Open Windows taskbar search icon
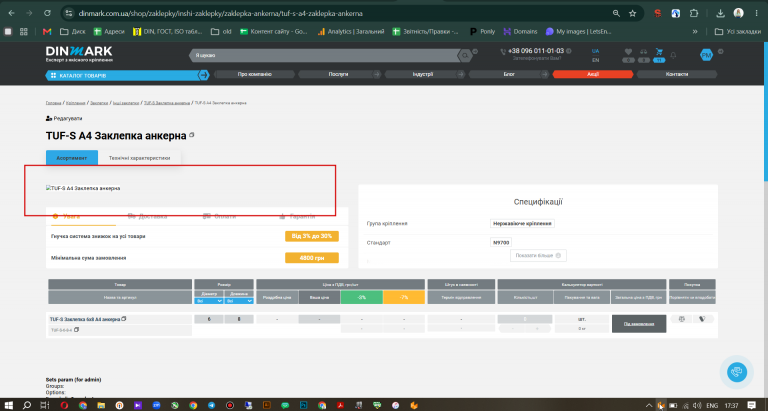This screenshot has height=411, width=768. [26, 405]
